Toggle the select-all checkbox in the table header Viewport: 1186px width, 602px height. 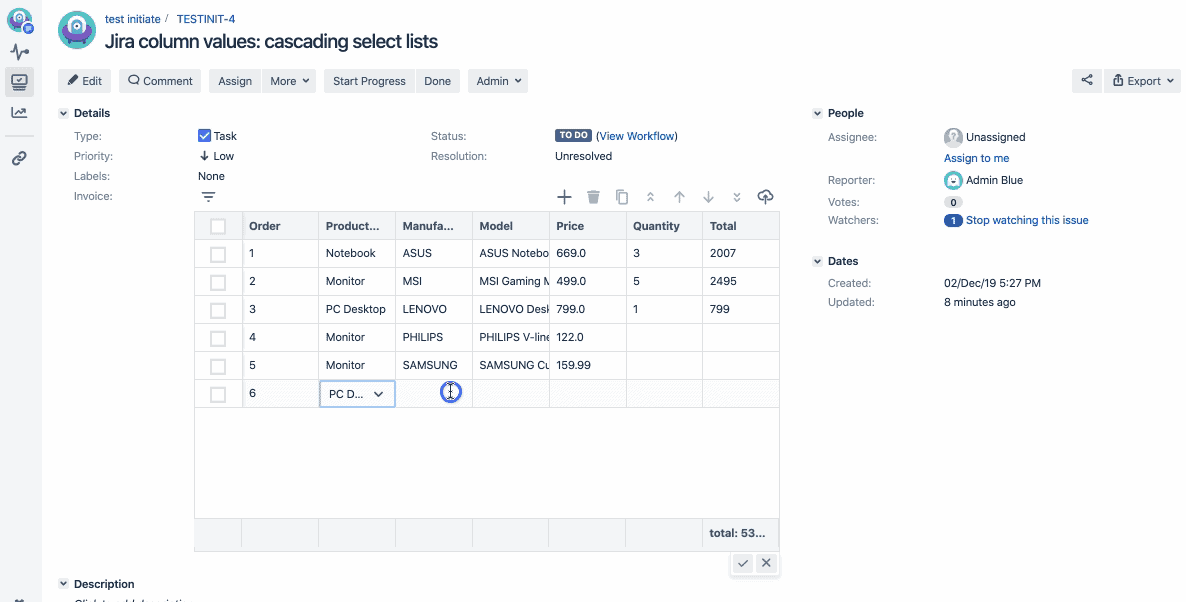[x=217, y=225]
